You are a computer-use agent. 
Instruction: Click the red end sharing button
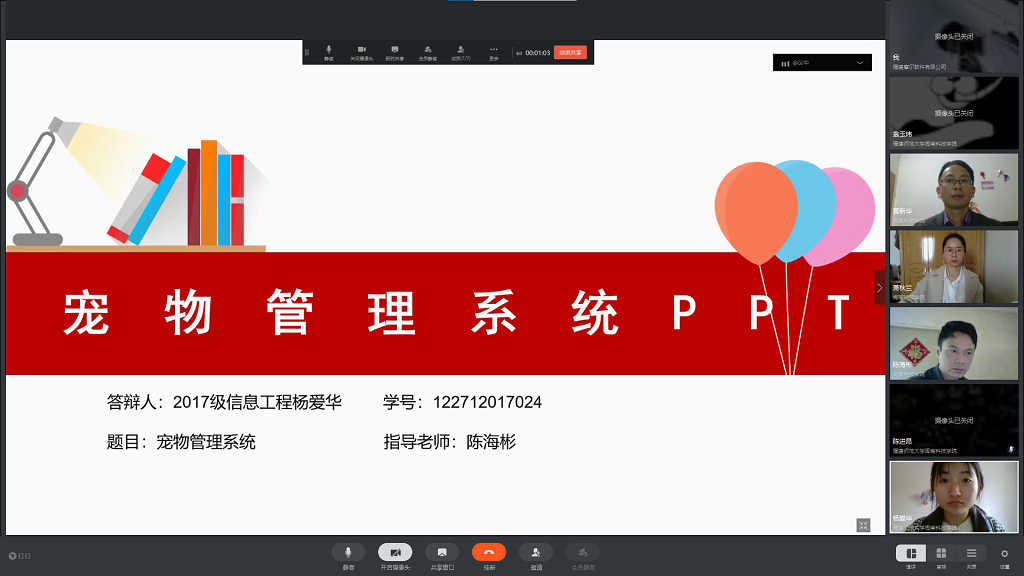[x=570, y=52]
